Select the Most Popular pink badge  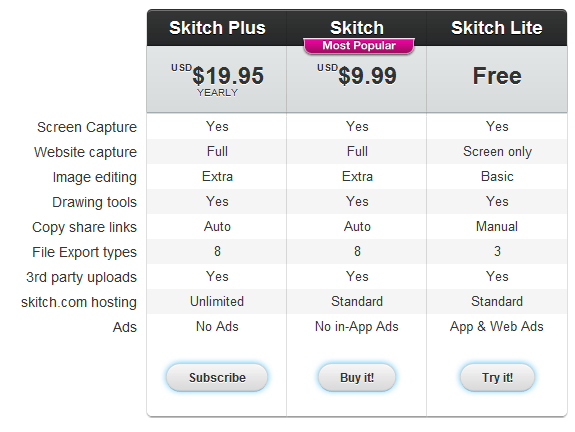359,45
